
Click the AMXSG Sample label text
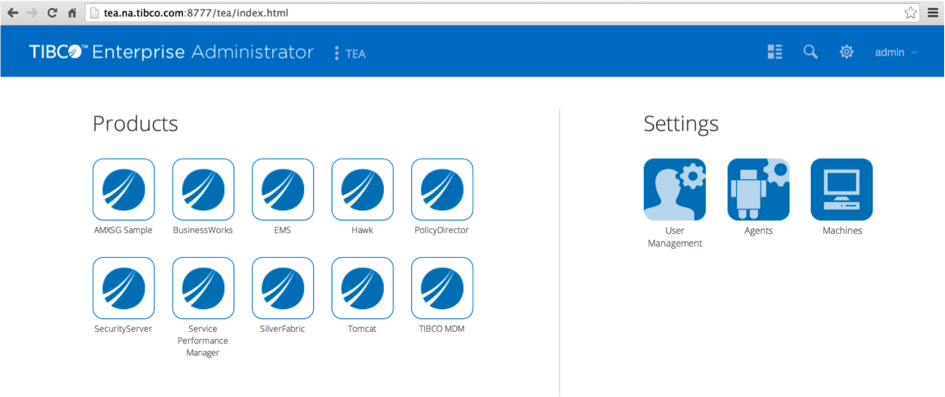(124, 230)
